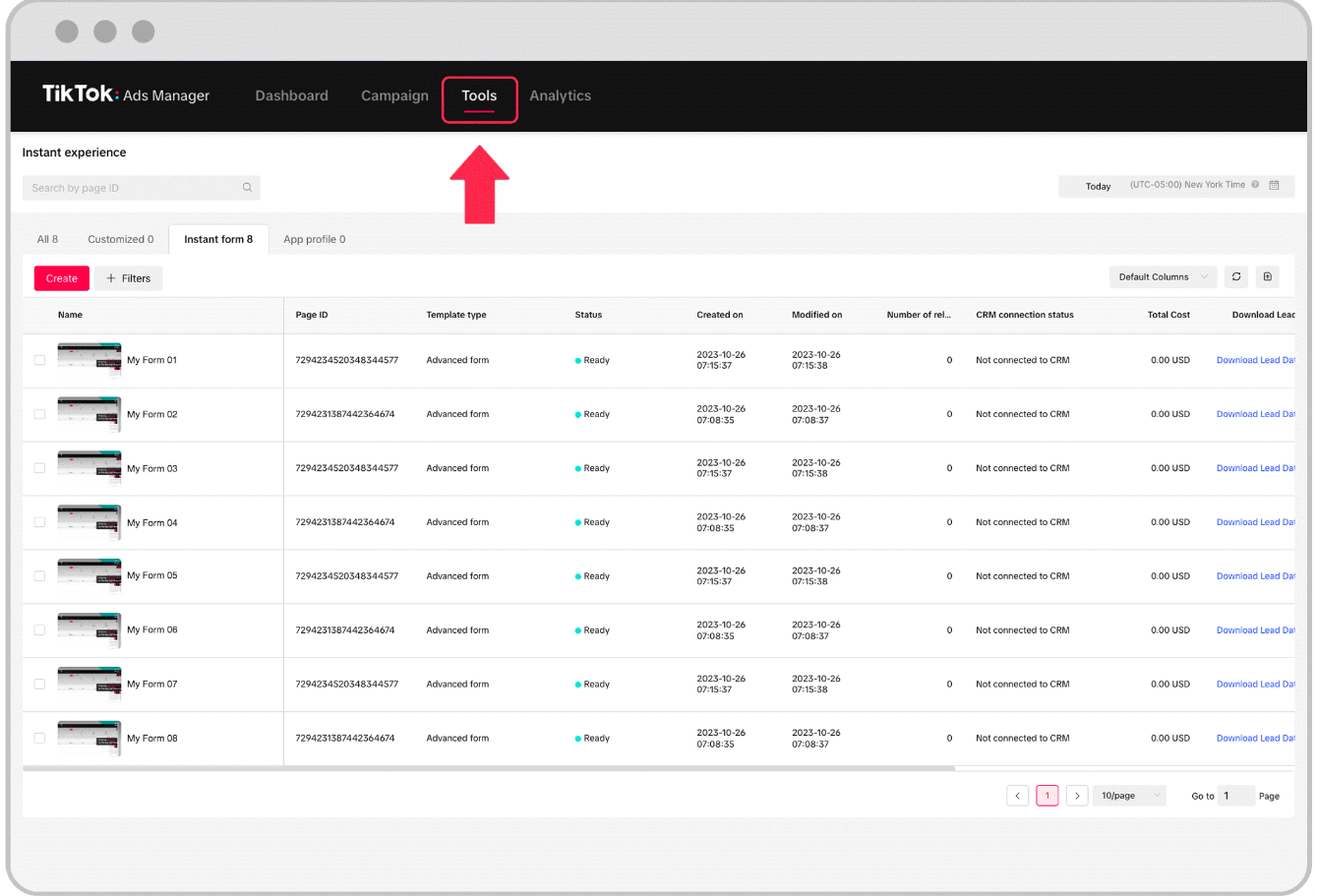1317x896 pixels.
Task: Tick the checkbox for My Form 05
Action: pos(39,576)
